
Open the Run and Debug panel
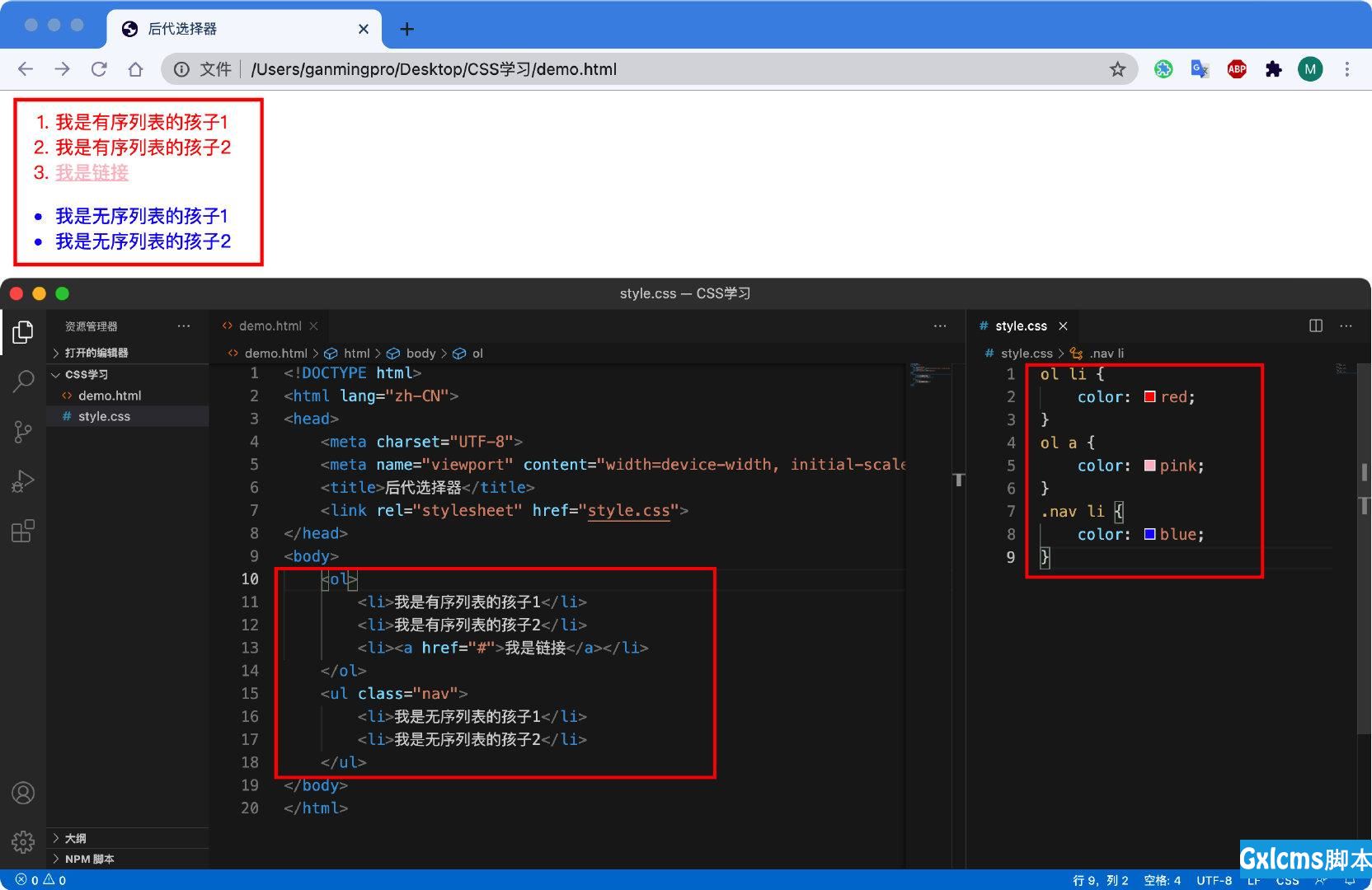[23, 480]
